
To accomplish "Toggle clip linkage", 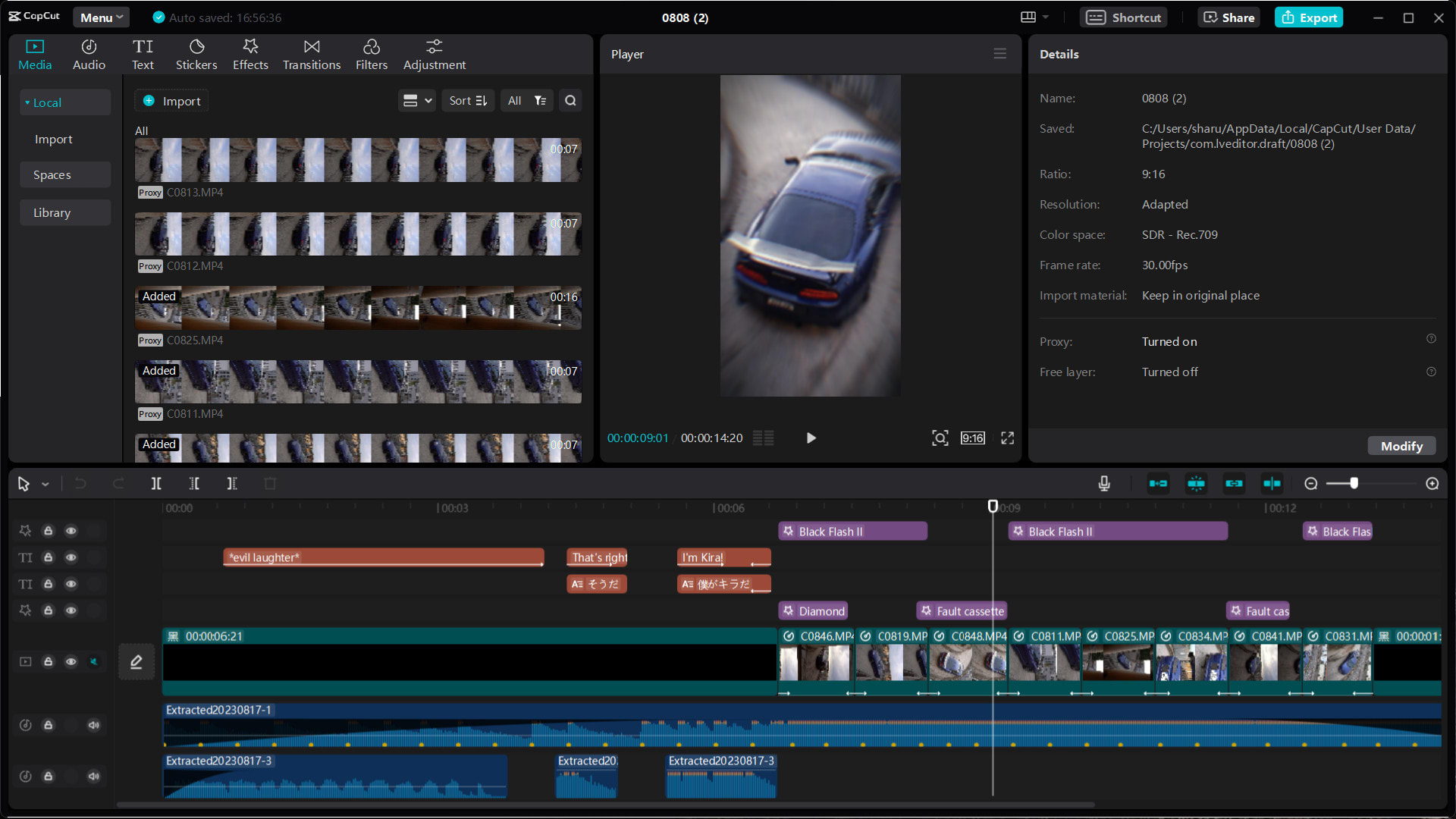I will 1234,484.
